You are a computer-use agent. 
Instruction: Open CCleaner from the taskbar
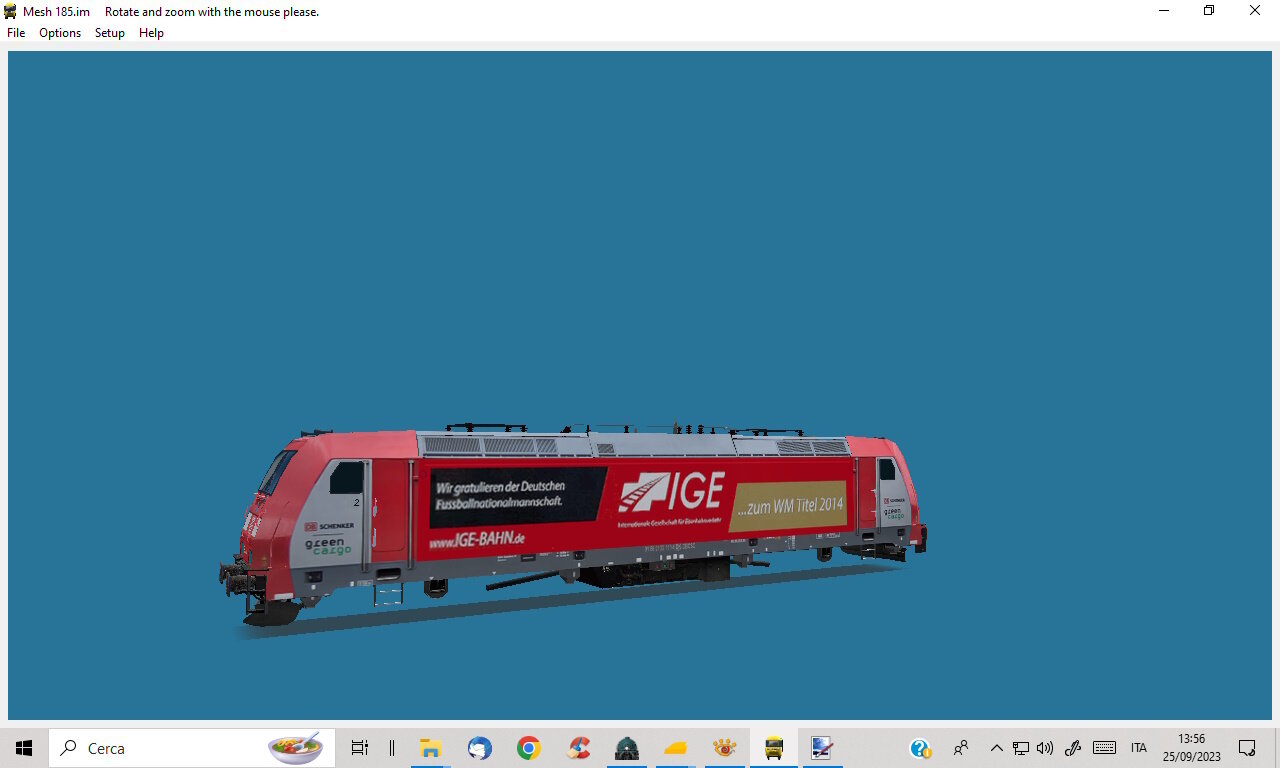578,748
